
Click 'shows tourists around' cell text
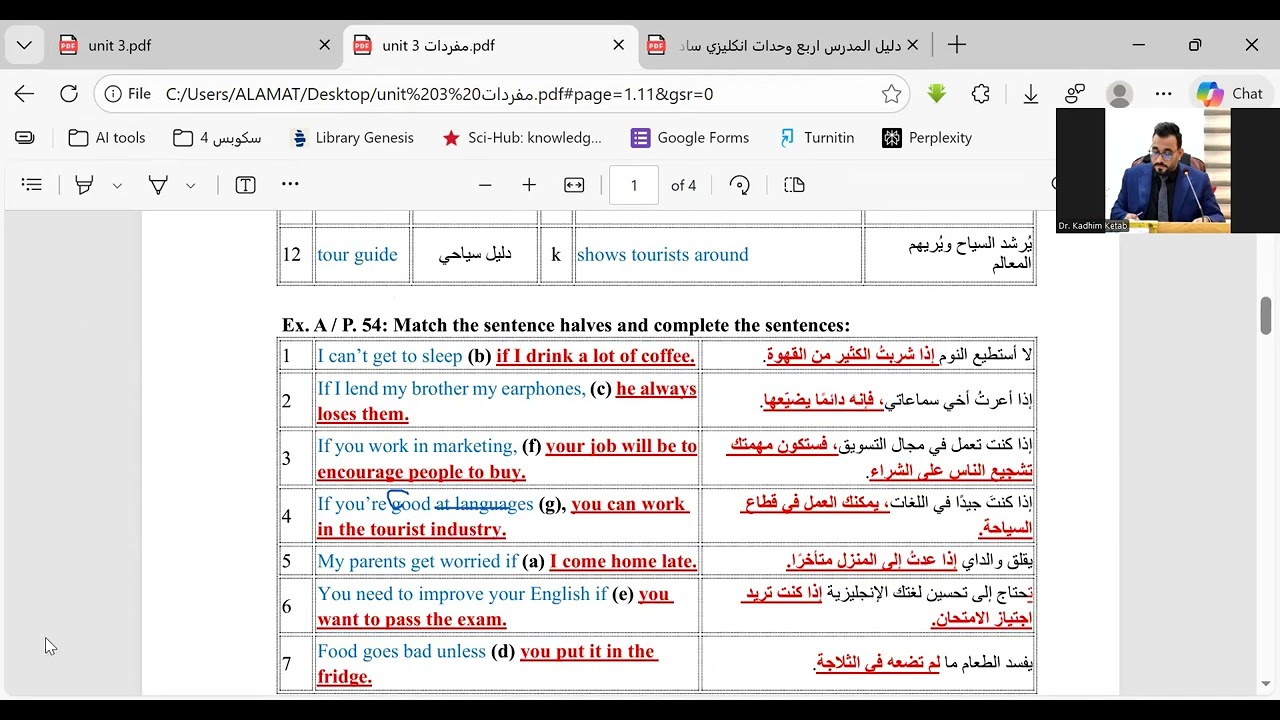[x=662, y=255]
